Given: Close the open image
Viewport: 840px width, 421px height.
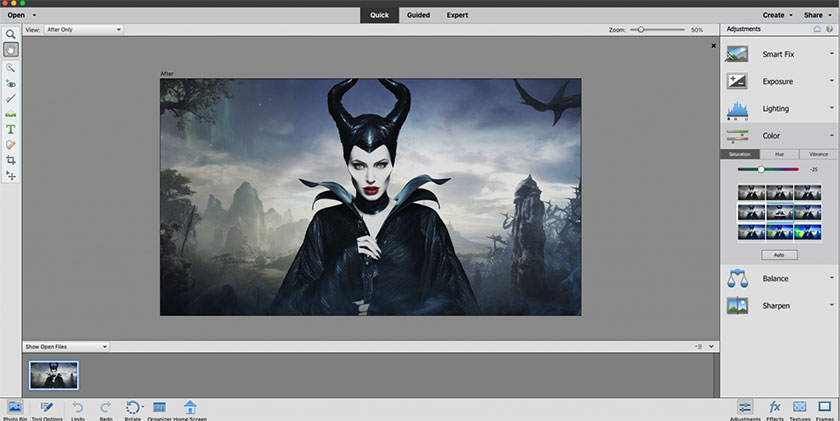Looking at the screenshot, I should point(714,46).
